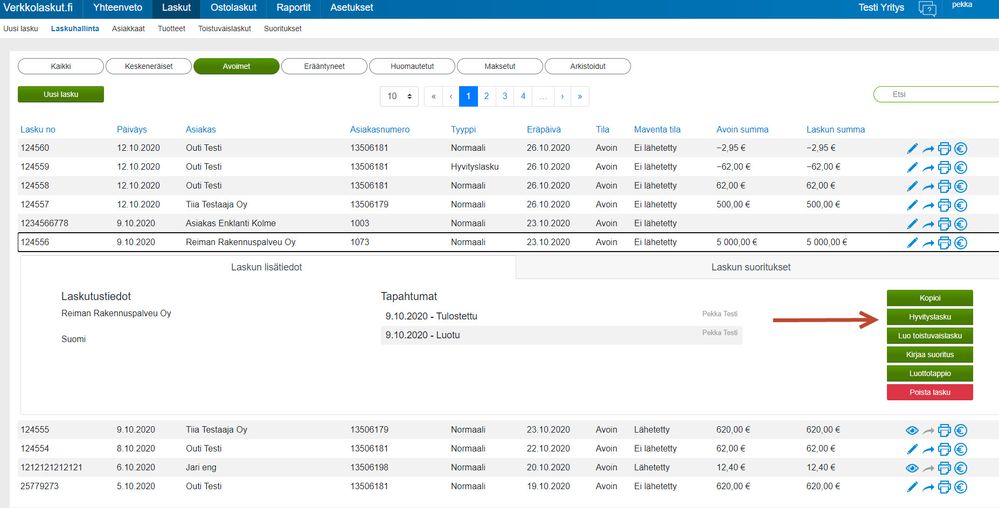
Task: Click the euro payment icon for invoice 124557
Action: 961,205
